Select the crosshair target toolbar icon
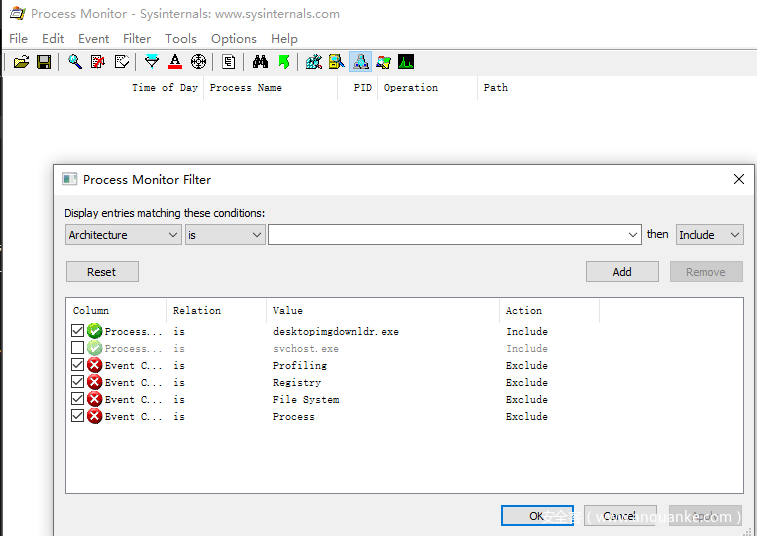Screen dimensions: 757x536 click(x=198, y=62)
